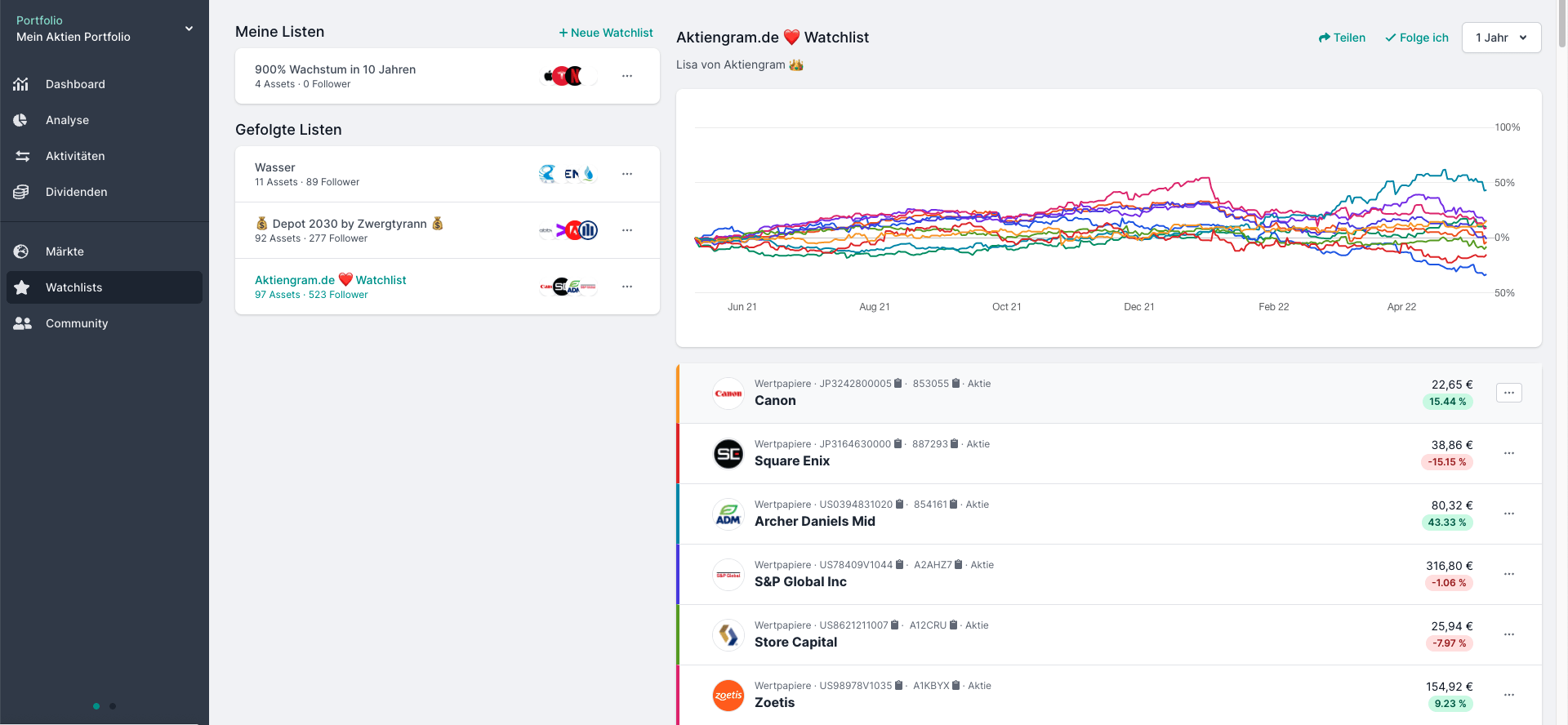Open the three-dot menu for Zoetis
The height and width of the screenshot is (725, 1568).
(1509, 695)
